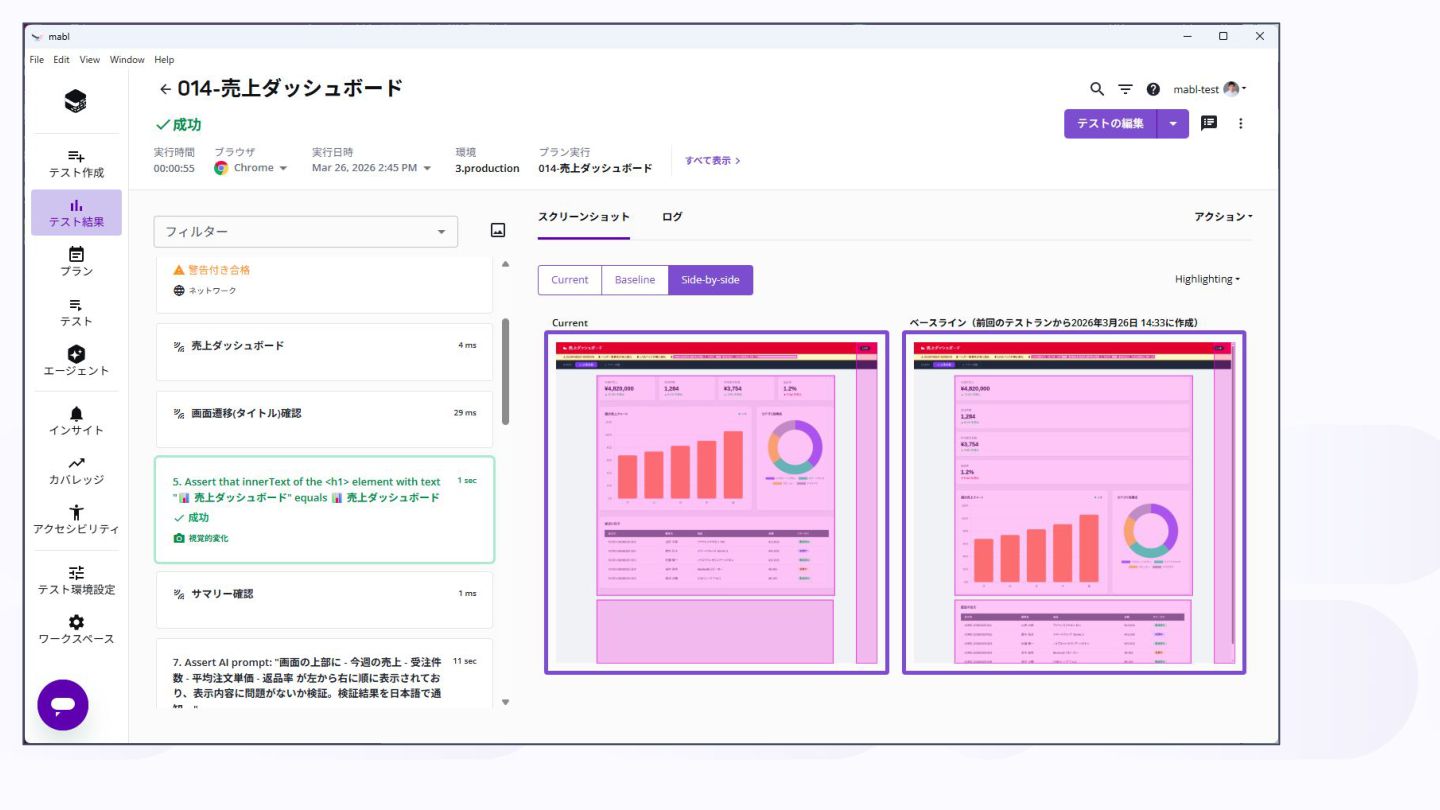Open the Help menu

164,60
